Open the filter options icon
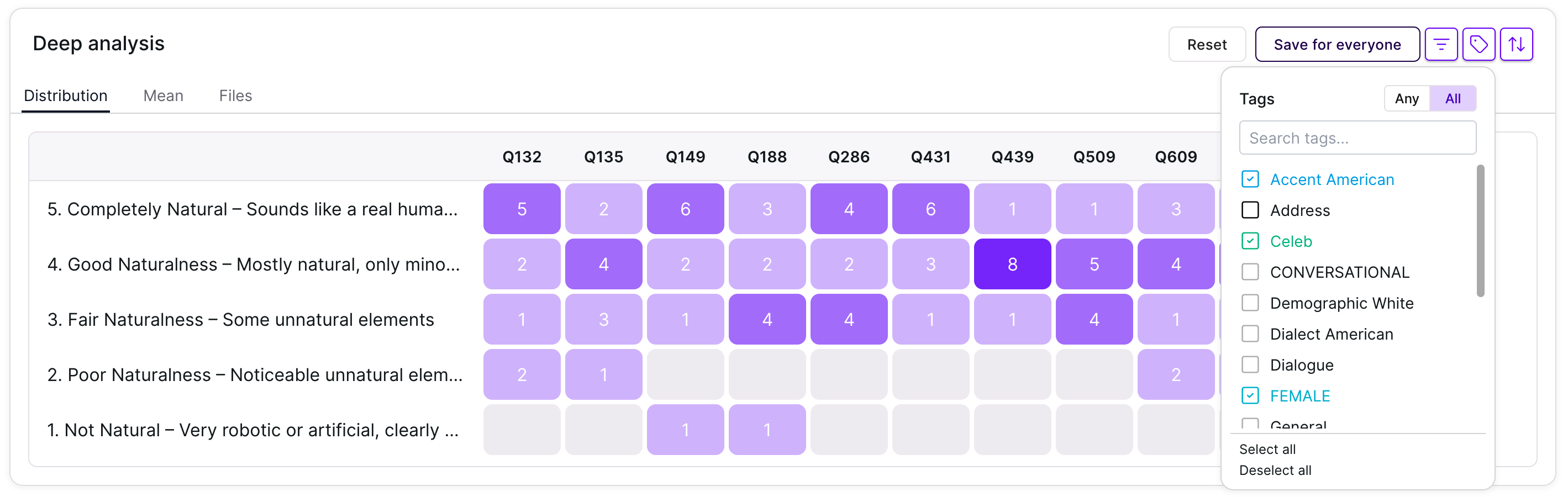Image resolution: width=1568 pixels, height=497 pixels. coord(1441,44)
